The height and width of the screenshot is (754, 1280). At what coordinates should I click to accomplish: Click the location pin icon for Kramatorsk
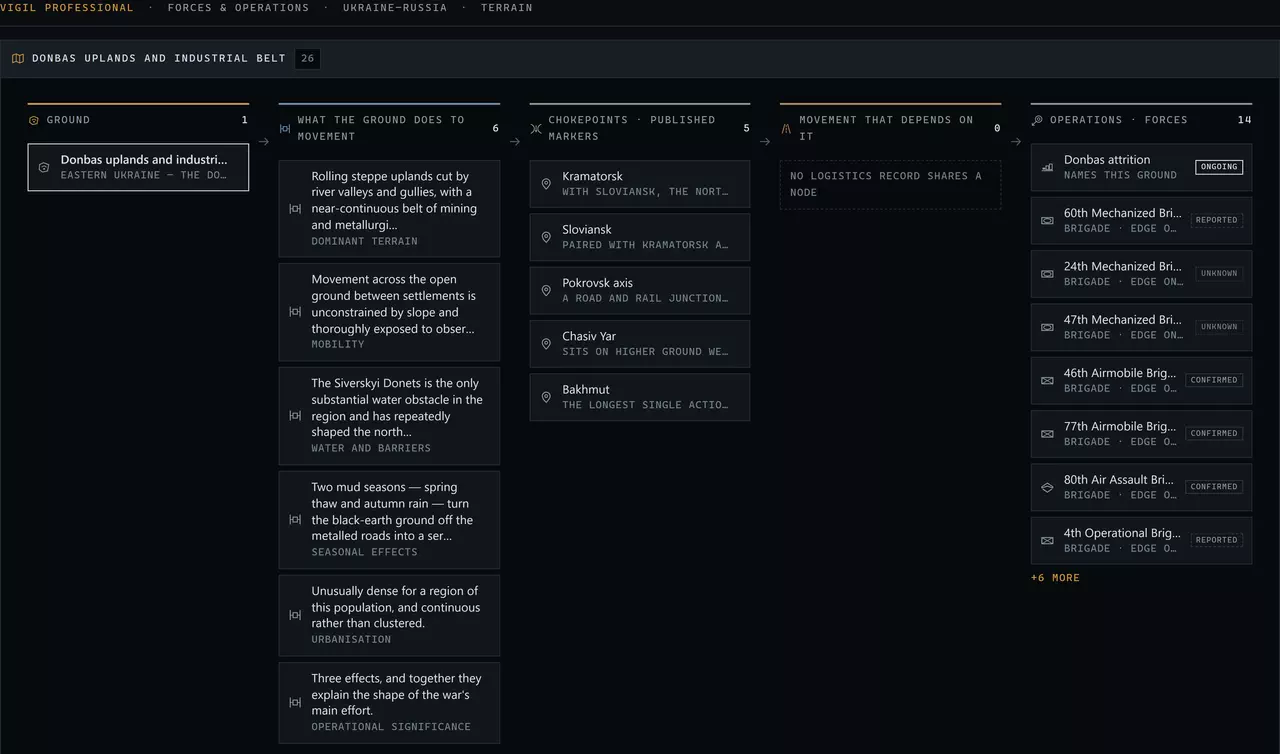pos(546,184)
